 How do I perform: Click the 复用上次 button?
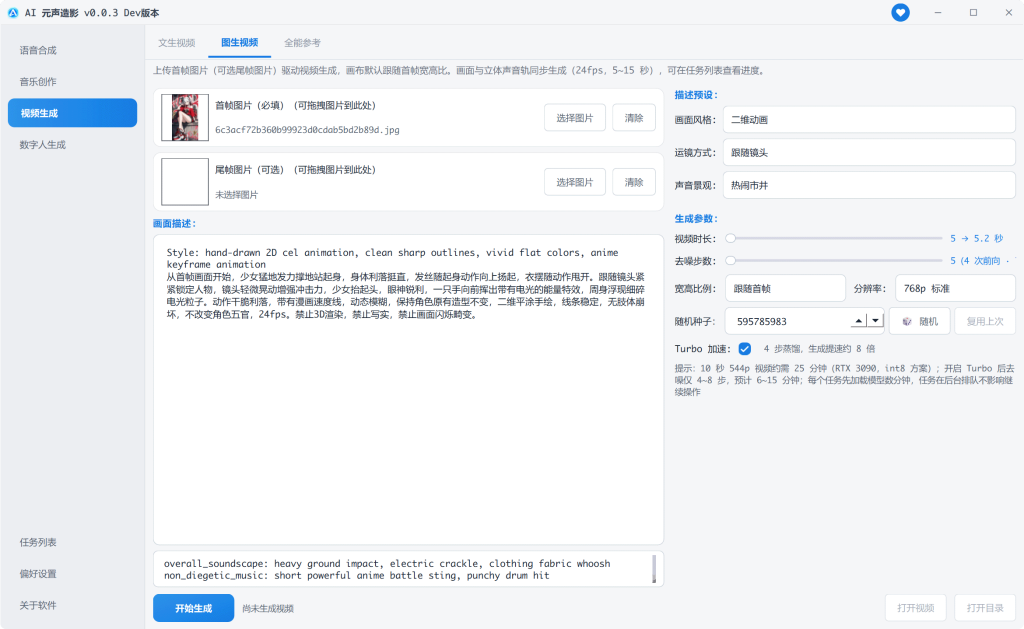click(x=985, y=321)
